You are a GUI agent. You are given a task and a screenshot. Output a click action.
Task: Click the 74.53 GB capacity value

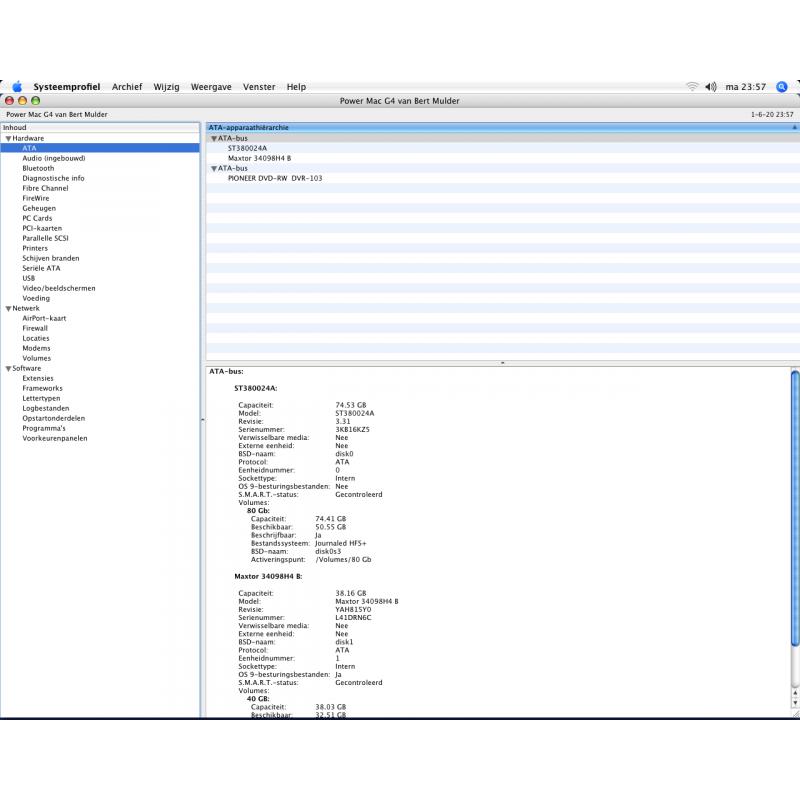click(351, 405)
